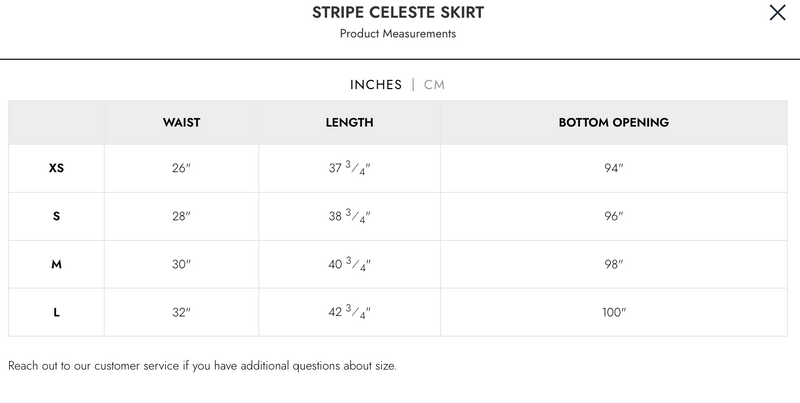800x403 pixels.
Task: Select the L size row label
Action: tap(56, 312)
